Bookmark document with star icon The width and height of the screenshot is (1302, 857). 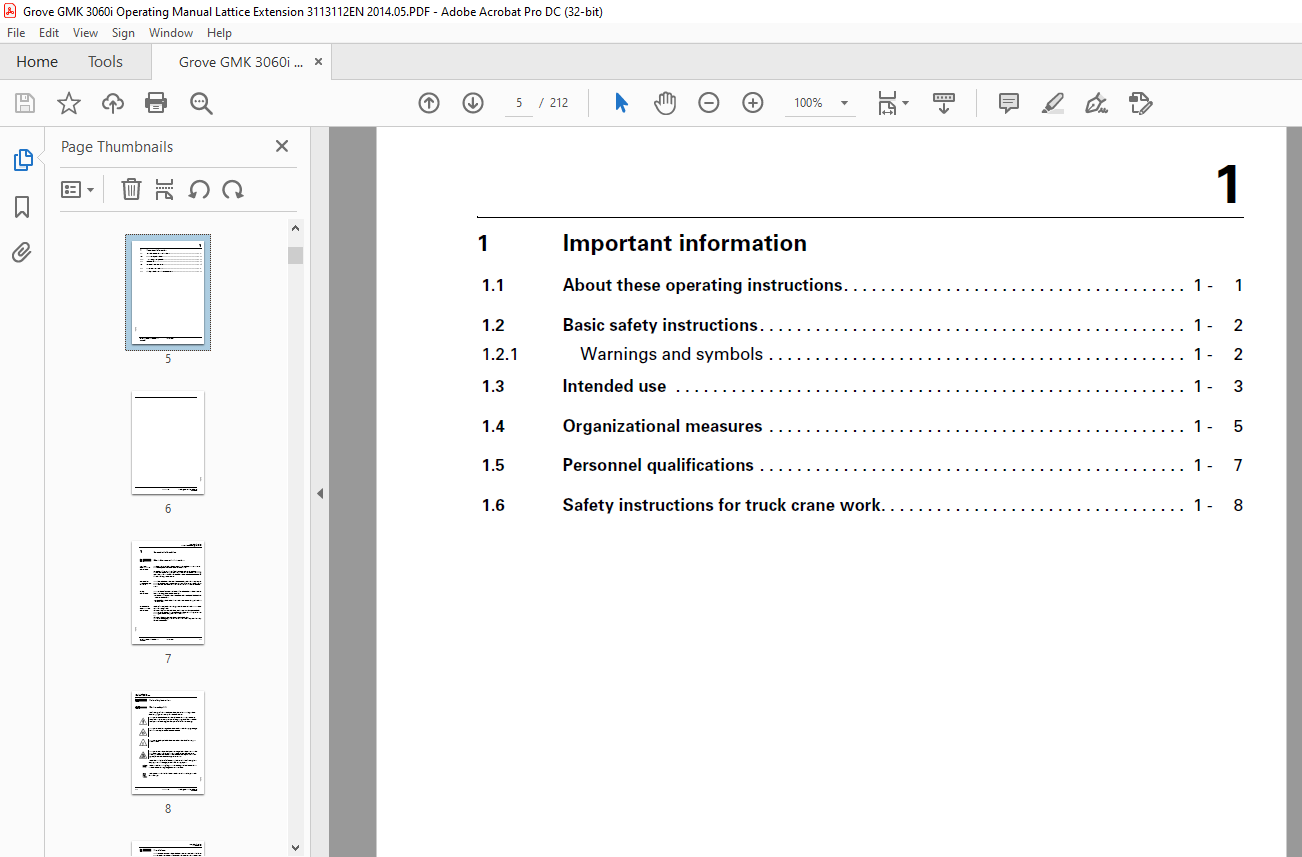68,103
